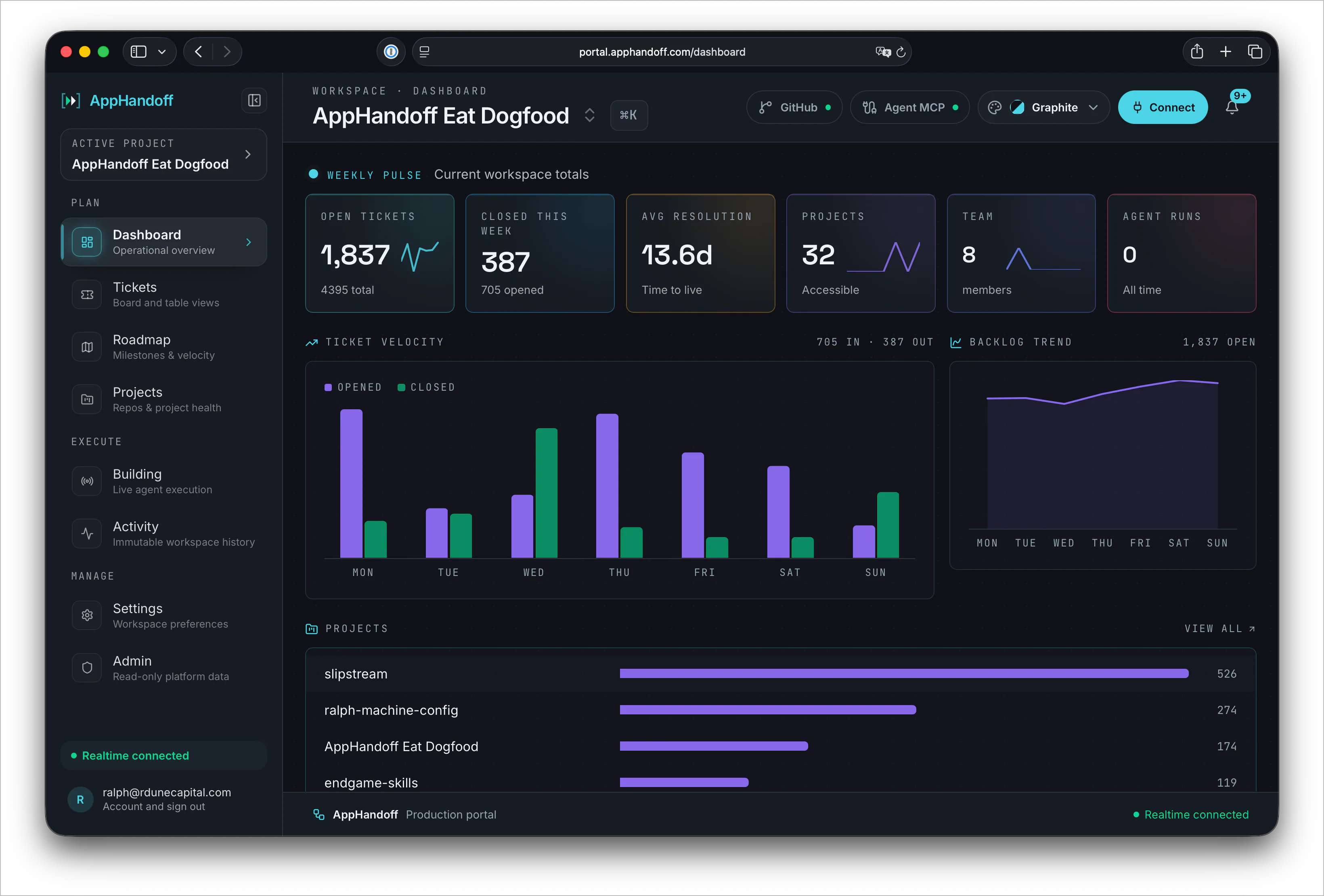This screenshot has width=1324, height=896.
Task: Click the Agent Runs stat card
Action: [1182, 253]
